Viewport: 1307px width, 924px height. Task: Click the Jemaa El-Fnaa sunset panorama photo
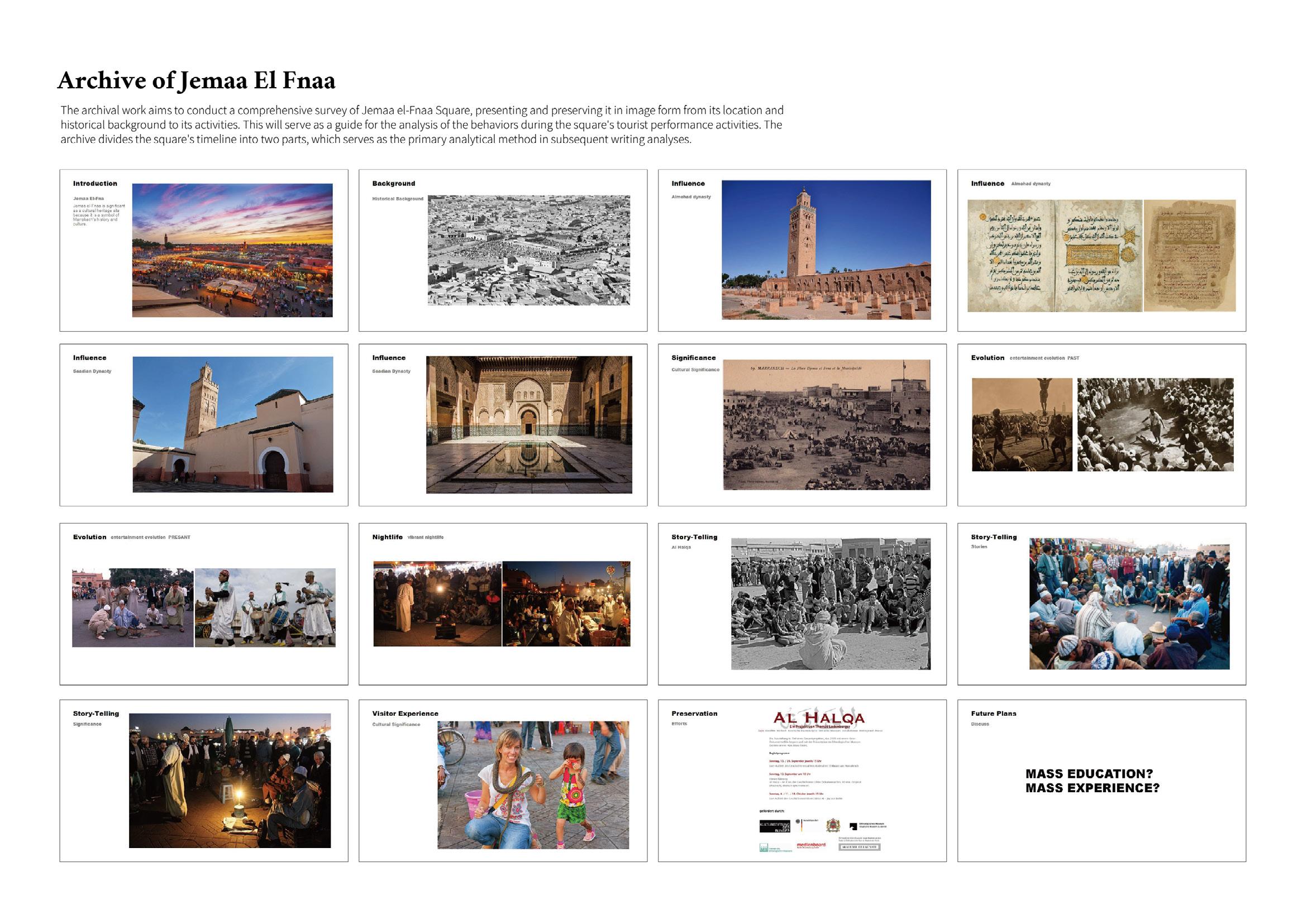click(x=232, y=250)
